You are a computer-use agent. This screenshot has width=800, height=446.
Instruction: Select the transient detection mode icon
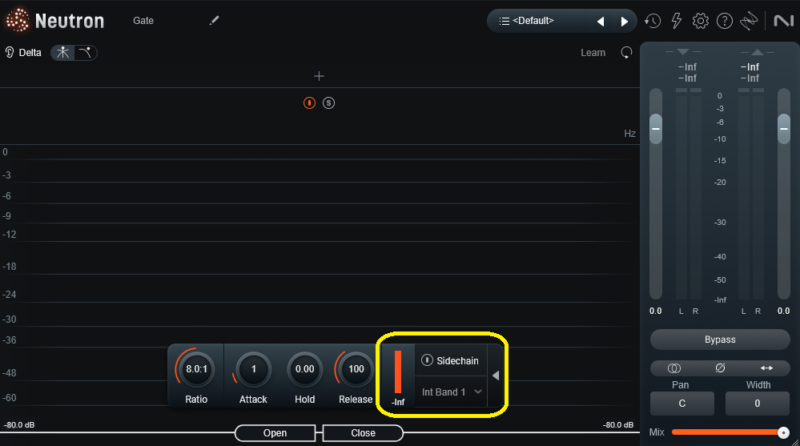[63, 53]
